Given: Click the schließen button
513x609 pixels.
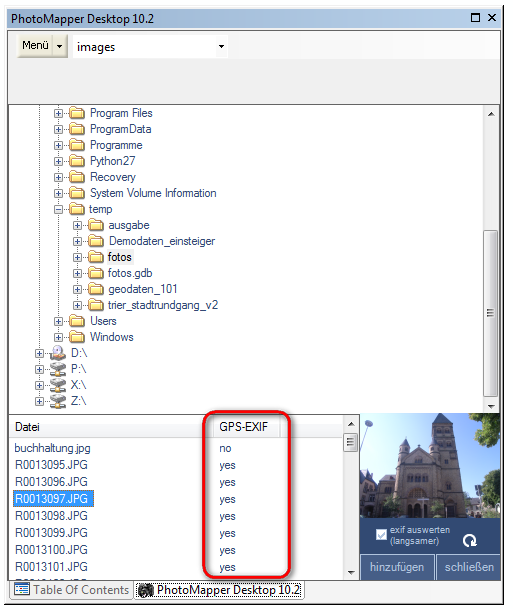Looking at the screenshot, I should point(469,567).
